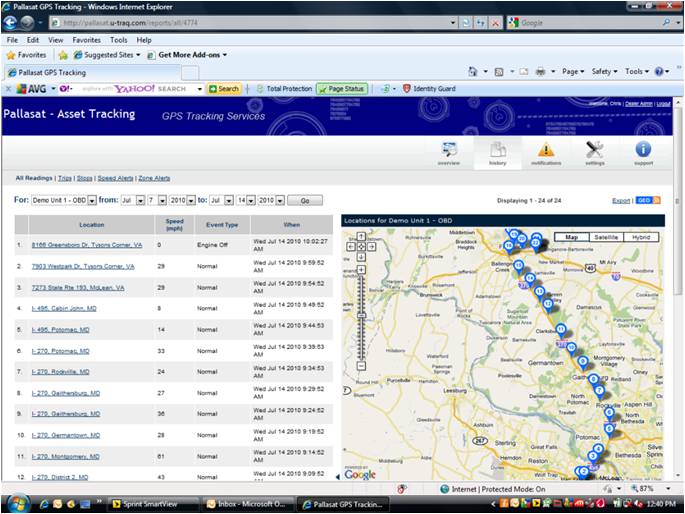685x514 pixels.
Task: Click the Print icon in IE command bar
Action: tap(540, 71)
